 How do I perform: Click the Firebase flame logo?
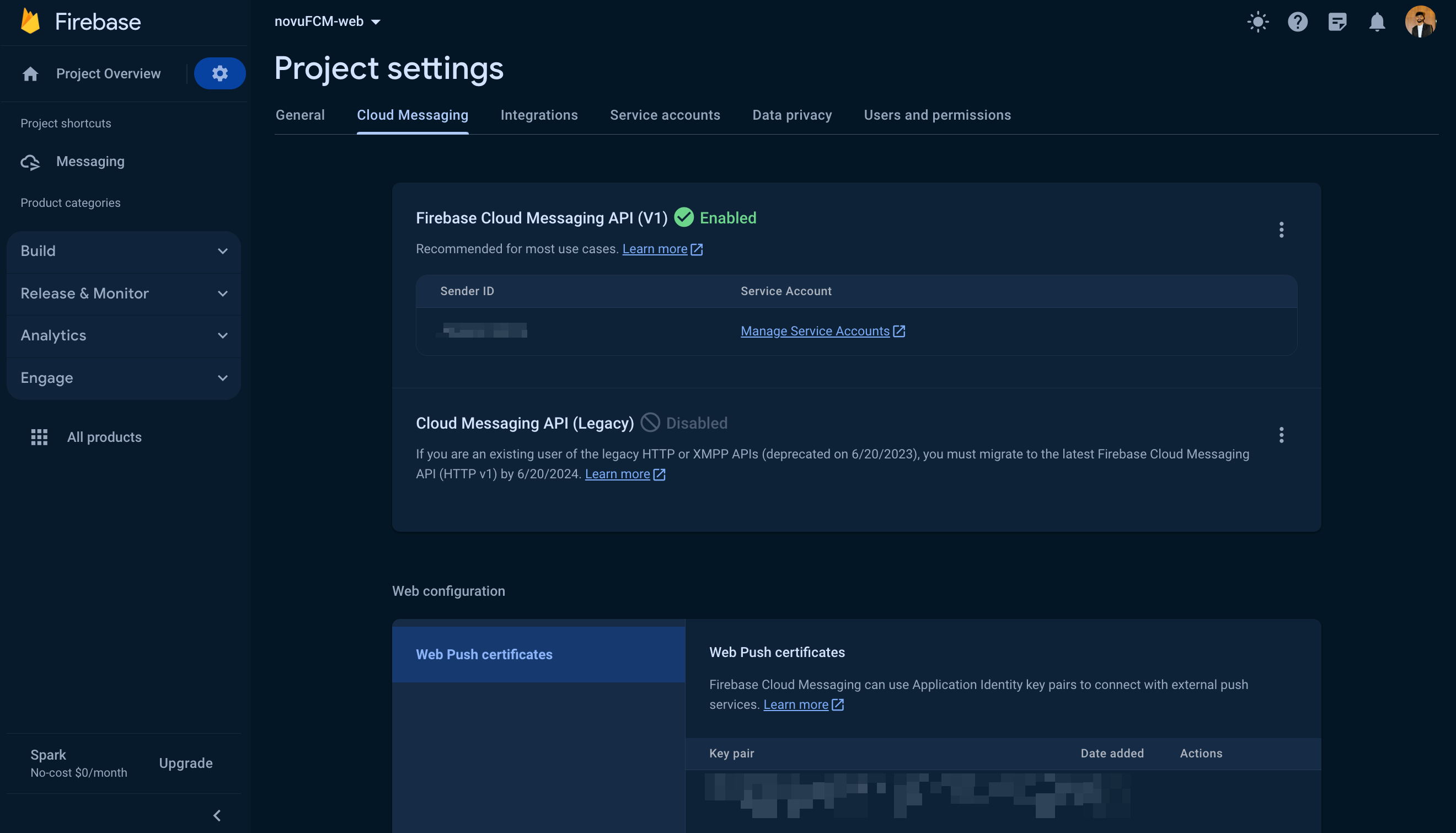[30, 21]
